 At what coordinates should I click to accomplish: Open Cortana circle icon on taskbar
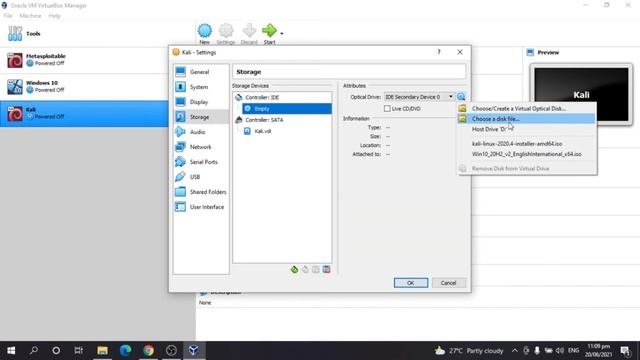56,350
